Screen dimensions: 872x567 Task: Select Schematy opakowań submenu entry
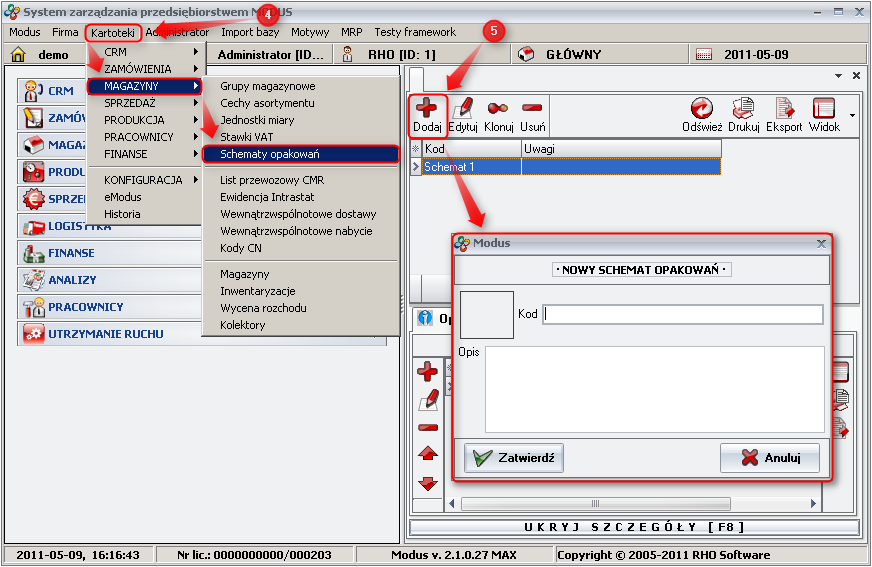coord(301,154)
